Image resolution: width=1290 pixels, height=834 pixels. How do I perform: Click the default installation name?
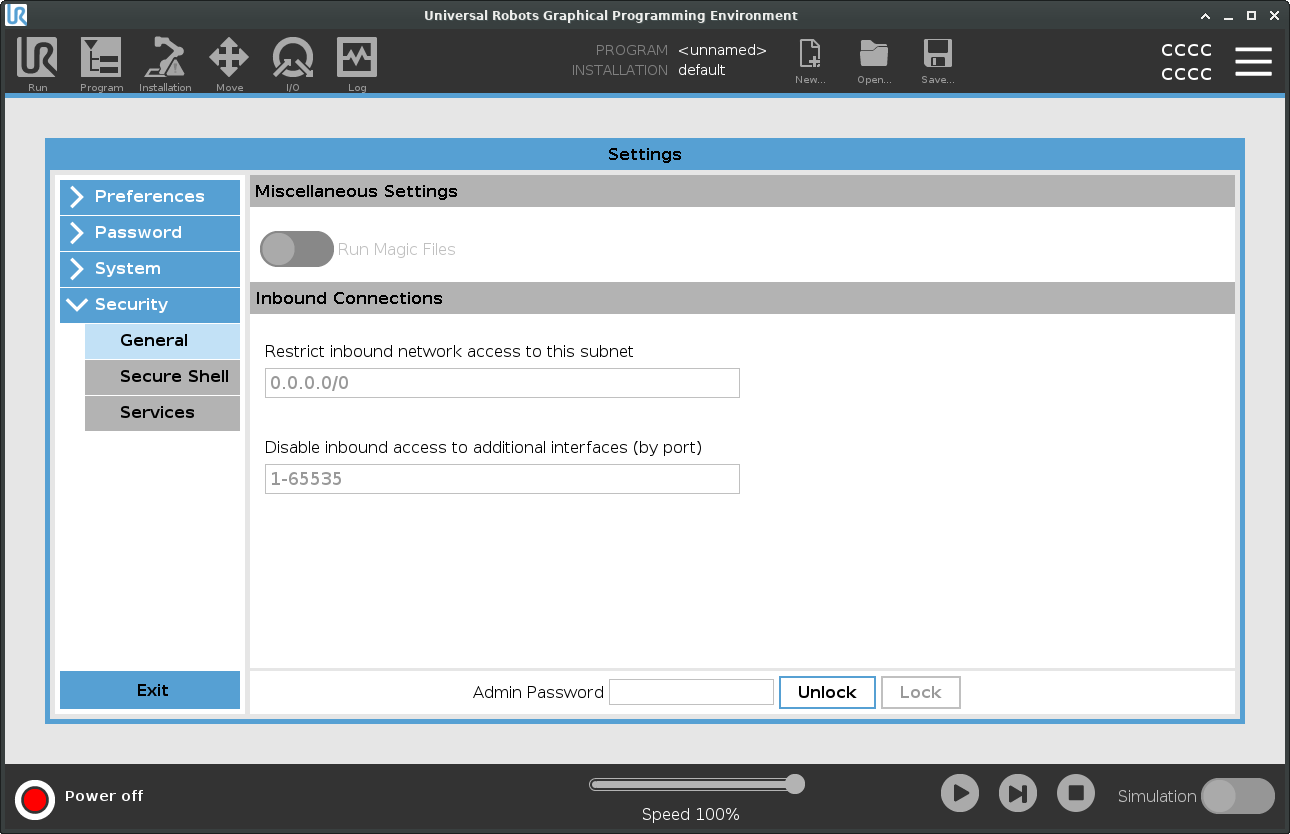click(702, 70)
